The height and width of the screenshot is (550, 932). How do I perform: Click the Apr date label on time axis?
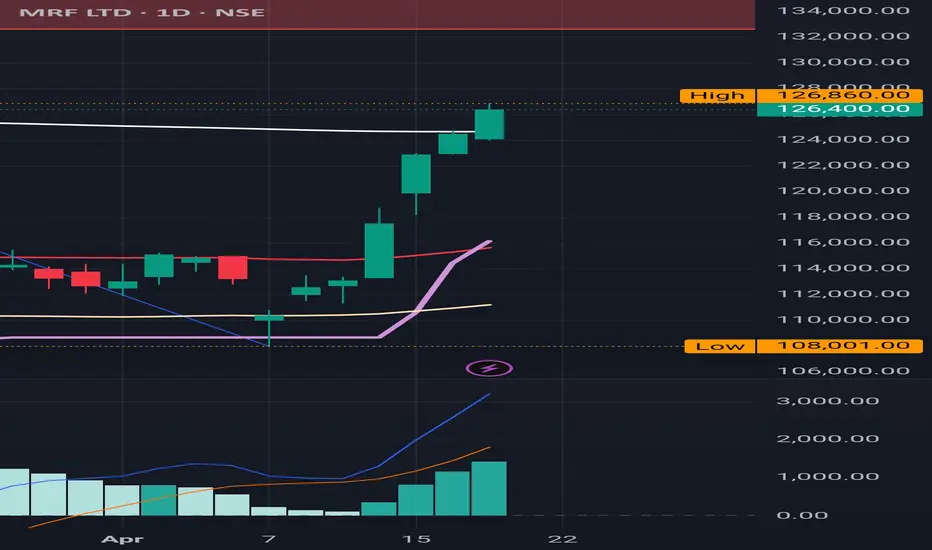point(122,539)
